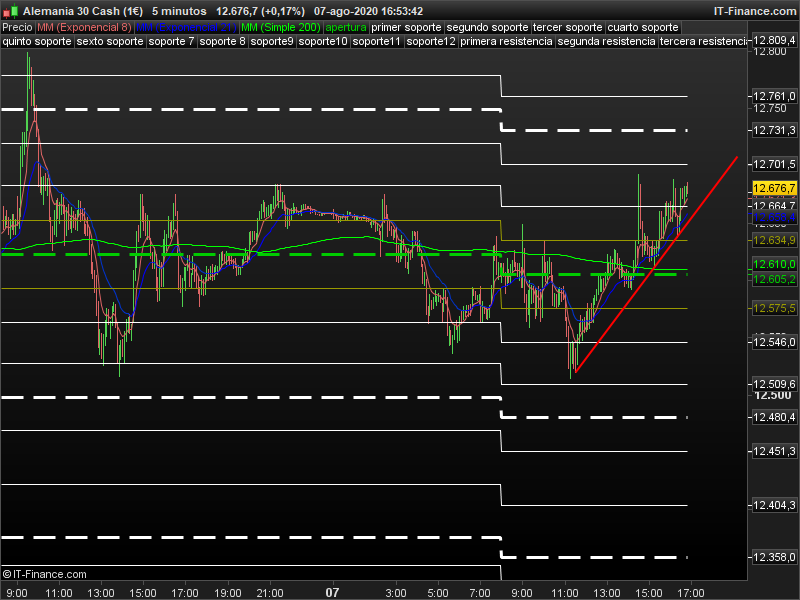Viewport: 800px width, 600px height.
Task: Select the soporte 7 label
Action: 171,42
